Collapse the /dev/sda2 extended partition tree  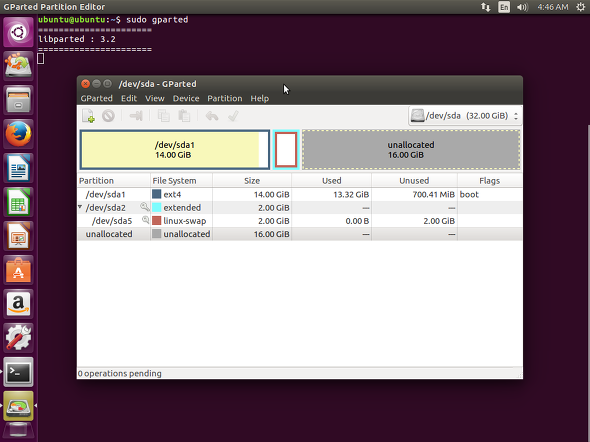coord(80,207)
